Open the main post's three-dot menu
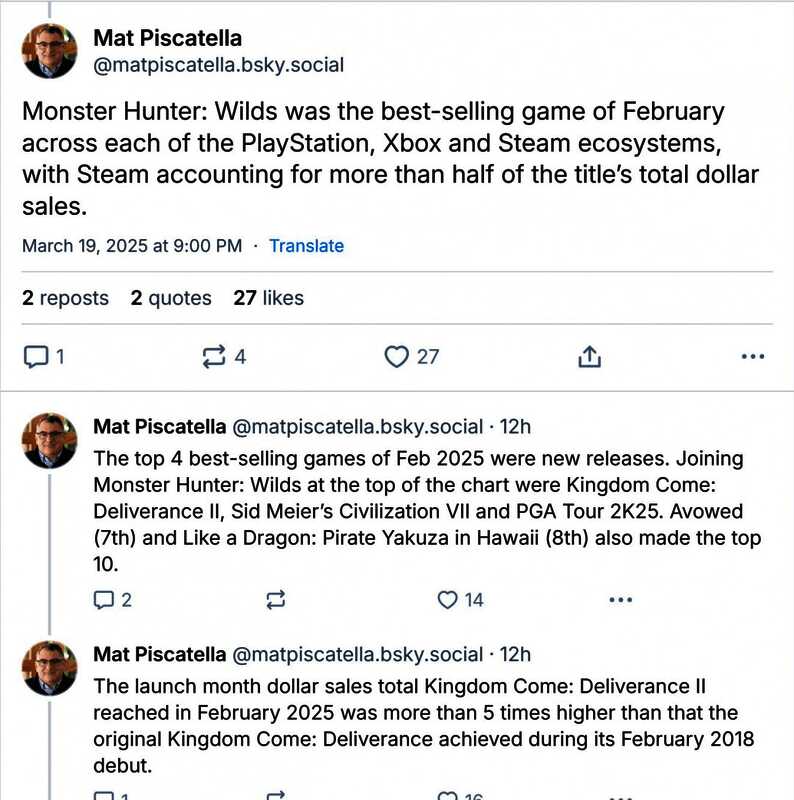This screenshot has height=800, width=794. [x=752, y=356]
